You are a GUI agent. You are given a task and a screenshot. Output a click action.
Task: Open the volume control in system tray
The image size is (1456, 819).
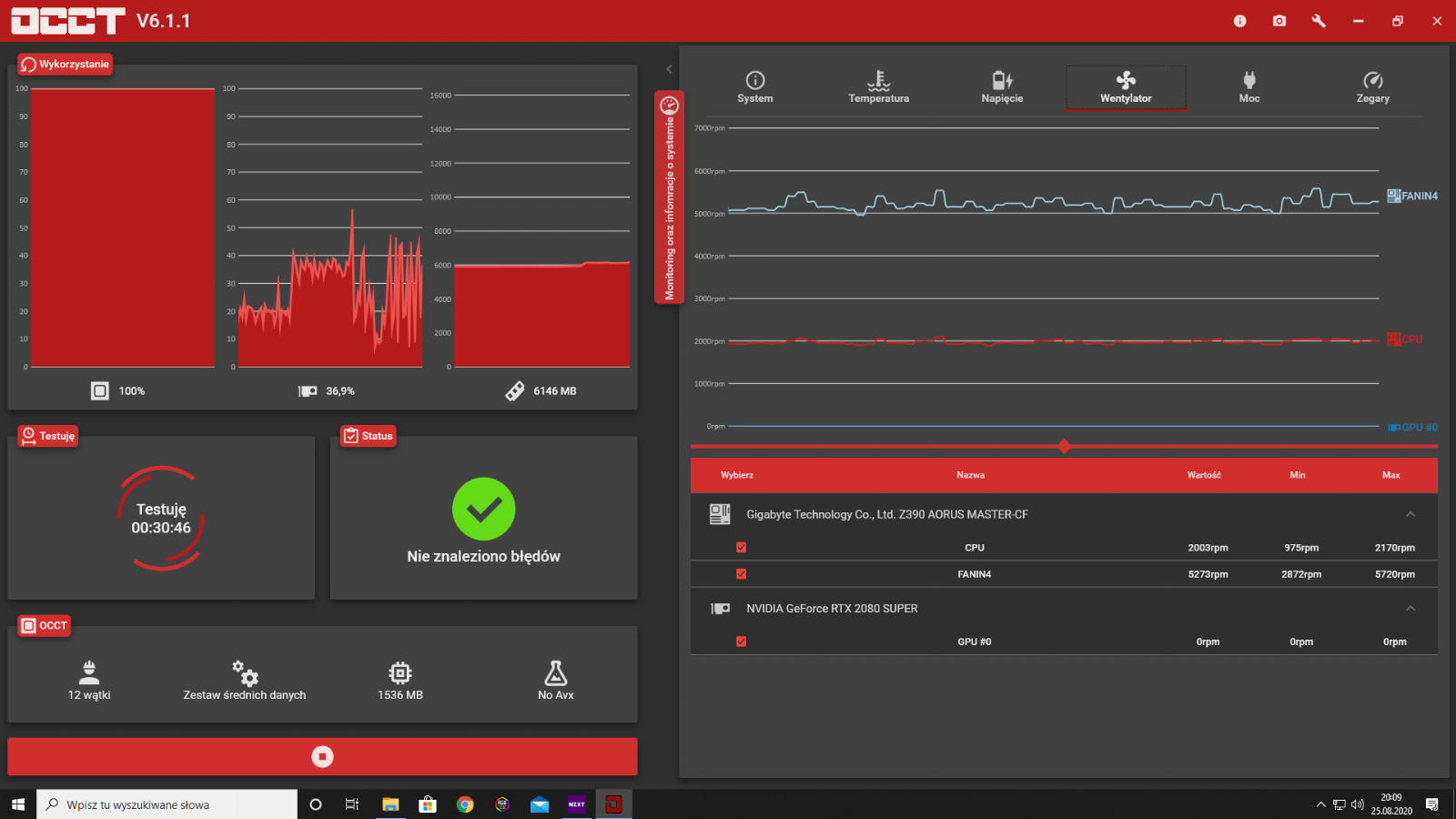click(1358, 804)
